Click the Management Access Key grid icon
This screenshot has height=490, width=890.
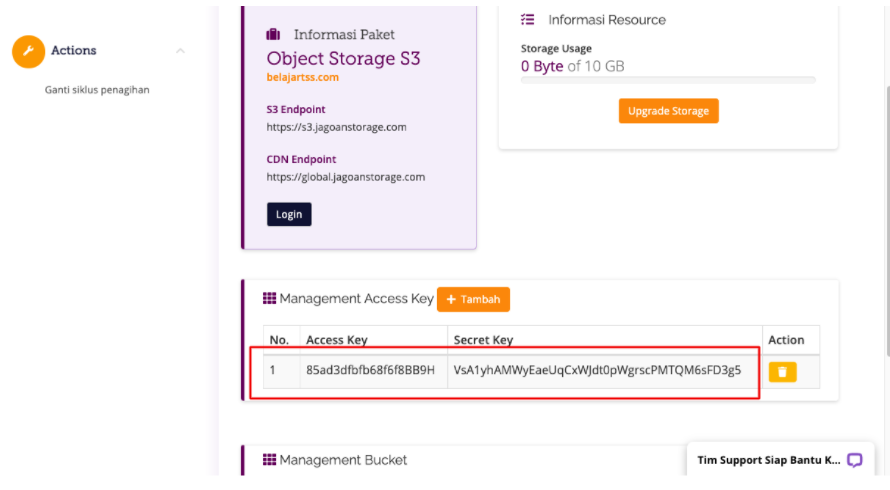point(270,298)
